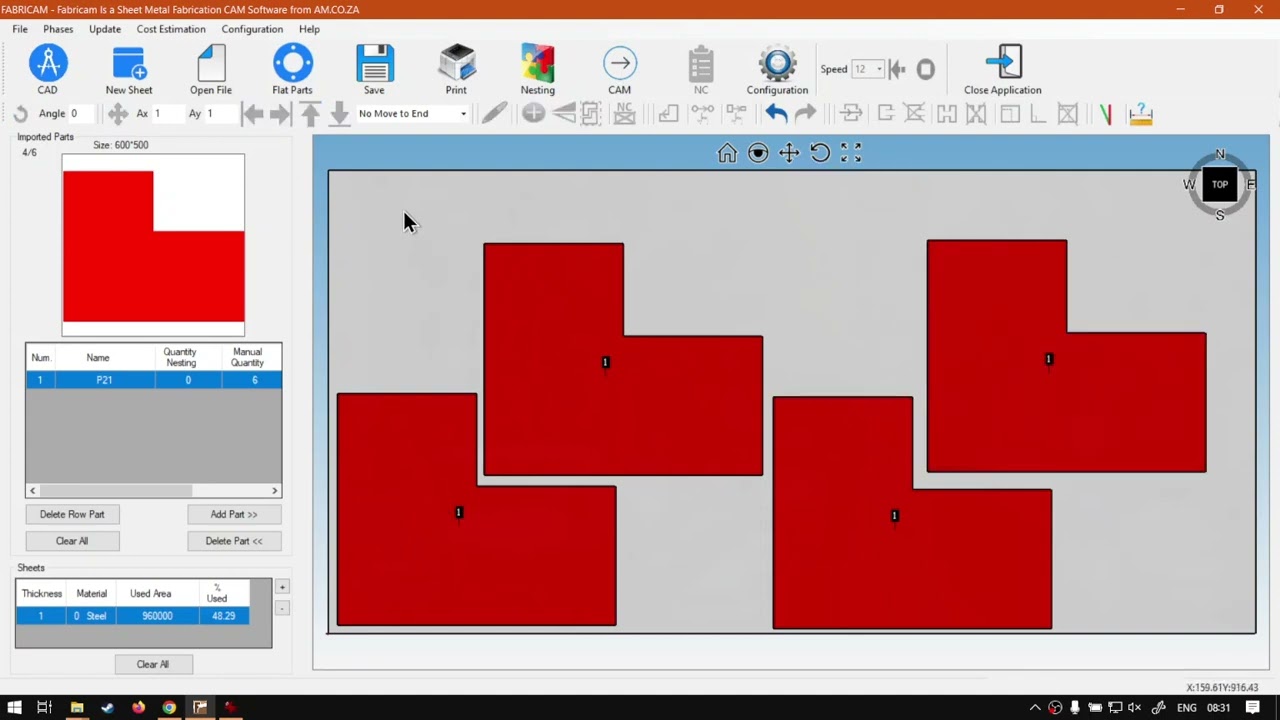Image resolution: width=1280 pixels, height=720 pixels.
Task: Click the Ay input field
Action: [x=221, y=114]
